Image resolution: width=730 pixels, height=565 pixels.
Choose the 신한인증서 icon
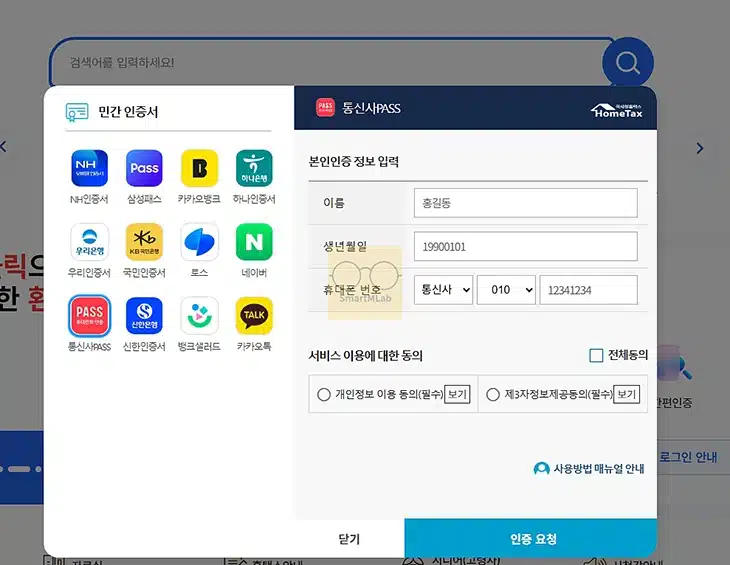tap(144, 316)
